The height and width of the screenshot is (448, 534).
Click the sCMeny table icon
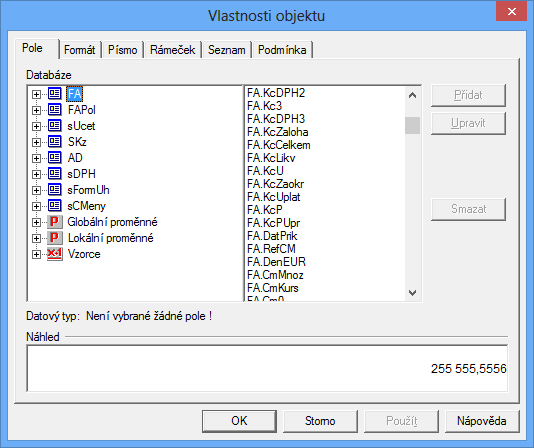click(54, 205)
